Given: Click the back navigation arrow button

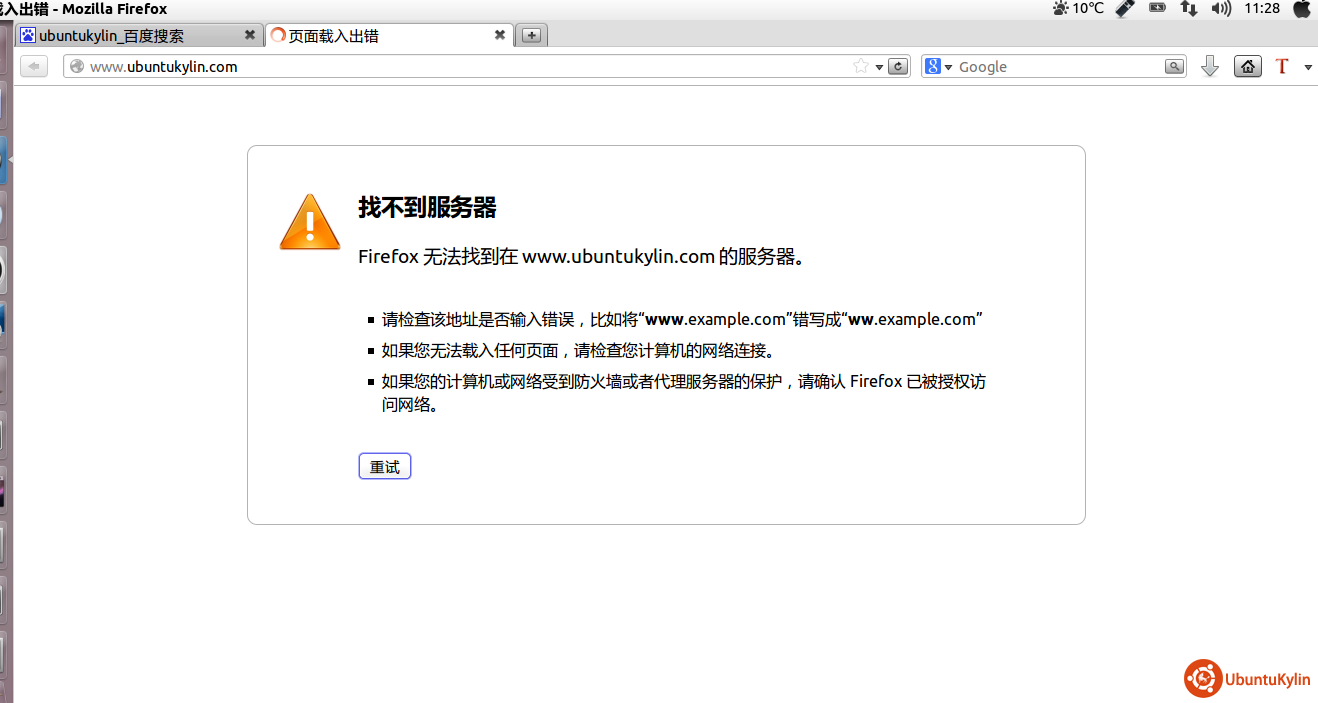Looking at the screenshot, I should 34,67.
